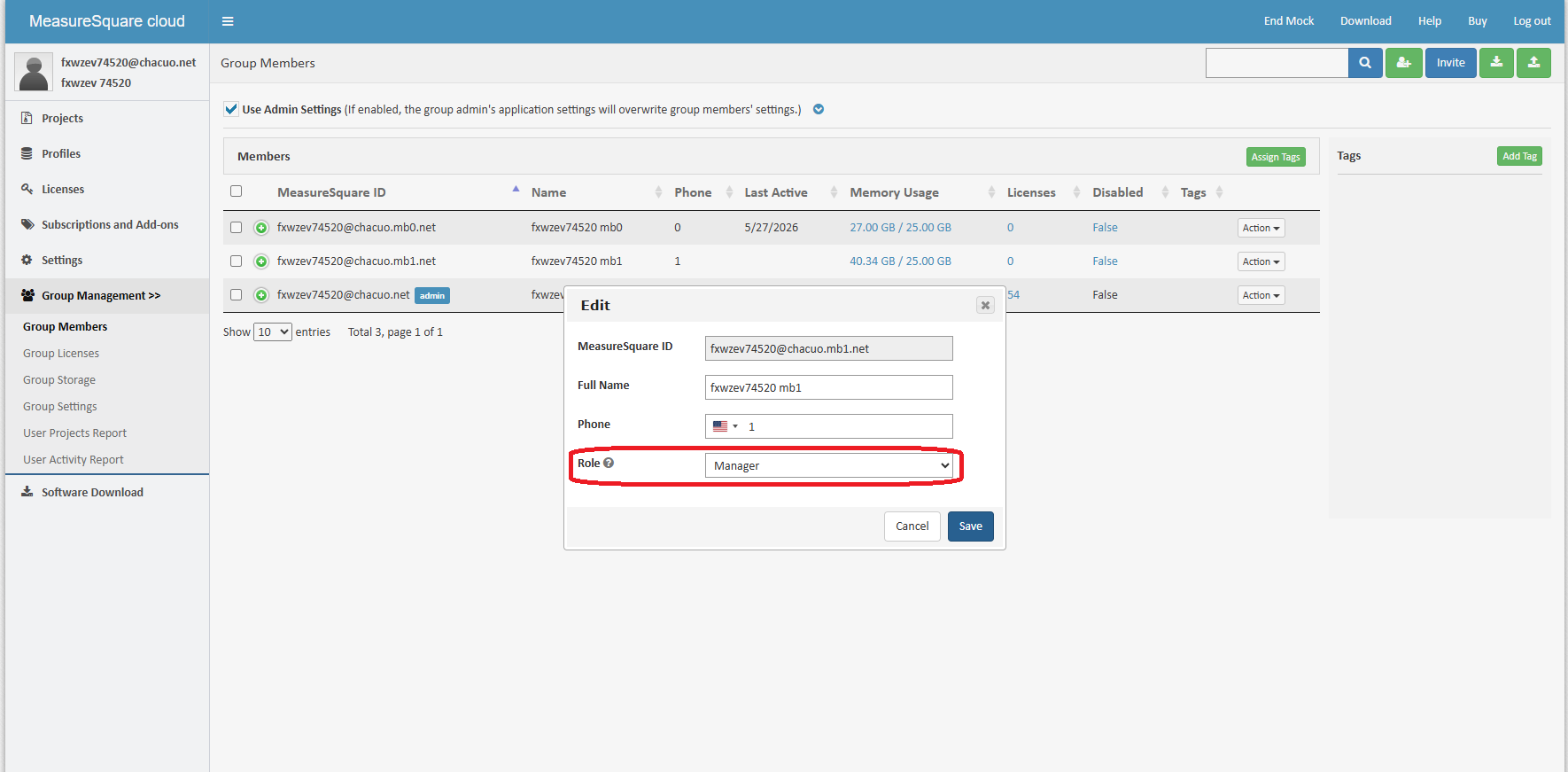The width and height of the screenshot is (1568, 772).
Task: Open Group Settings in the sidebar
Action: coord(60,407)
